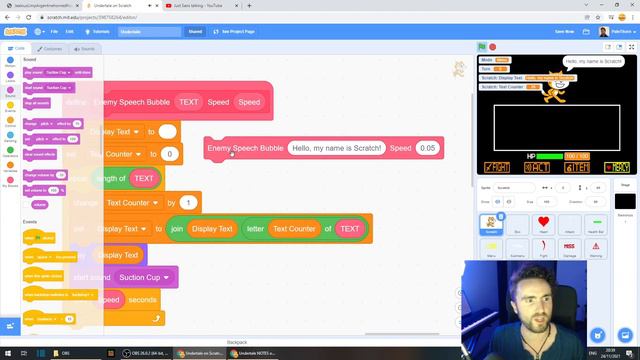Enter full screen stage mode
The image size is (640, 360).
click(x=631, y=47)
